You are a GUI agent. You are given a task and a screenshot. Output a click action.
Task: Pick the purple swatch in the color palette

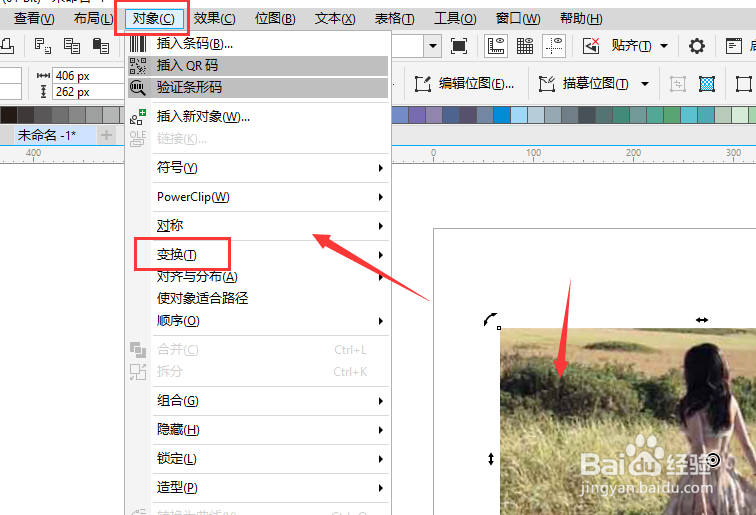417,115
